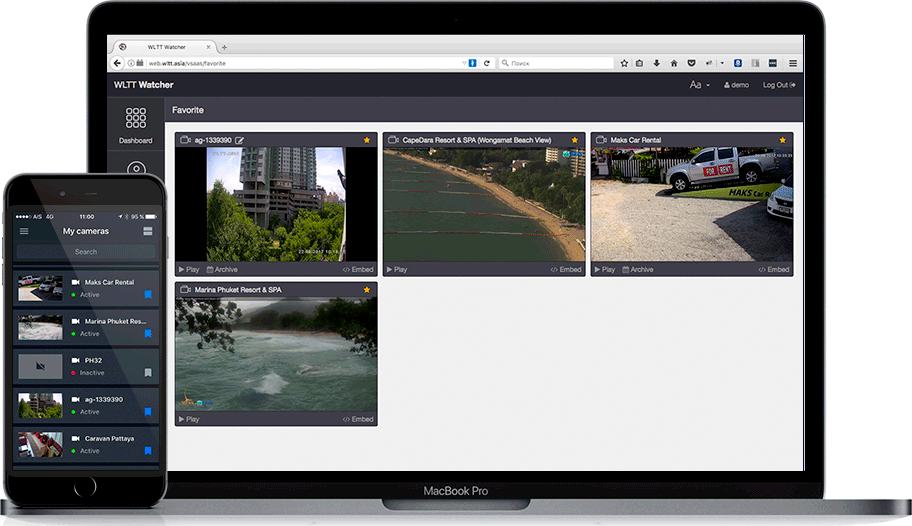
Task: Open the Dashboard from the sidebar
Action: tap(136, 125)
